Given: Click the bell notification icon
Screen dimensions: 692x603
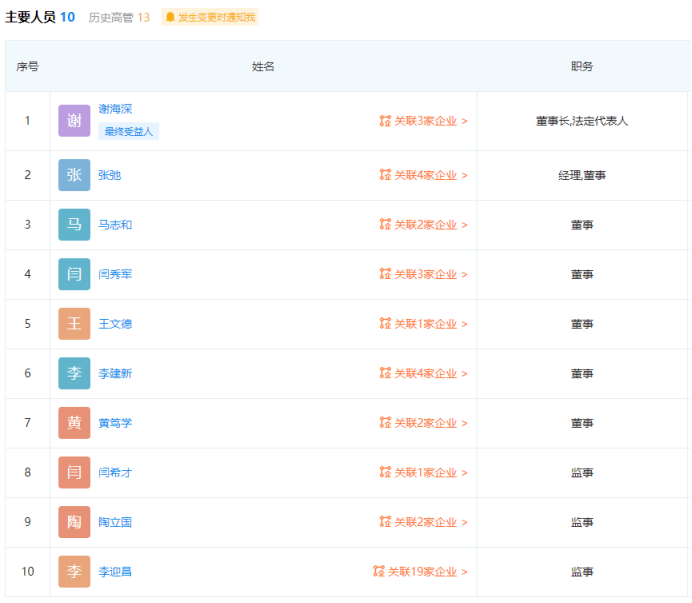Looking at the screenshot, I should pos(170,17).
